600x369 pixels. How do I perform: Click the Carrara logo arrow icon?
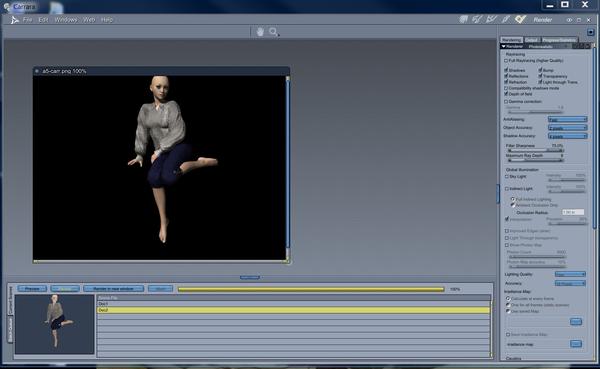(14, 20)
